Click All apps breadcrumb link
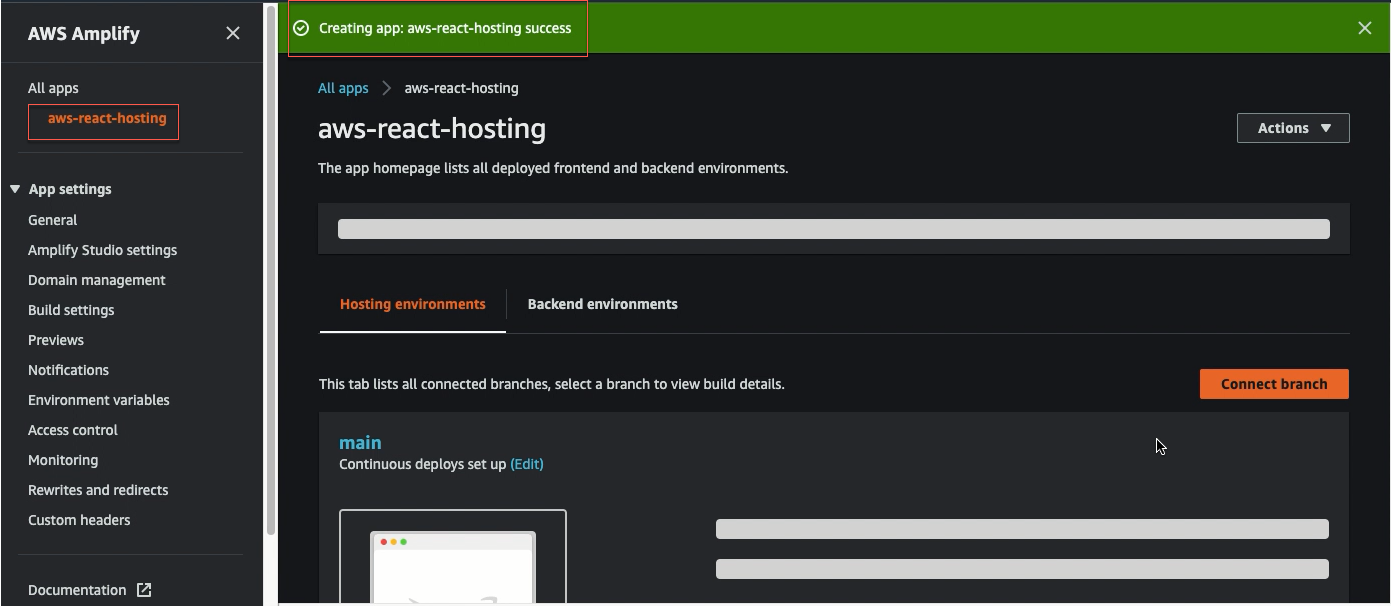1391x606 pixels. [x=343, y=88]
